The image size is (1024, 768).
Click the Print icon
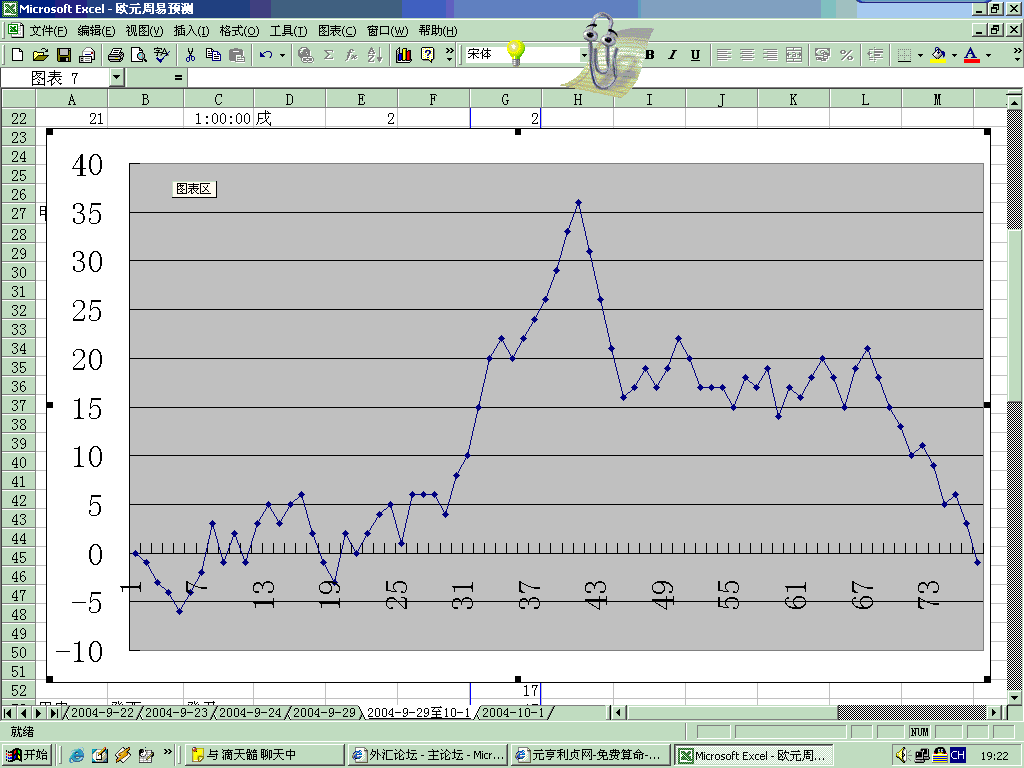point(115,55)
